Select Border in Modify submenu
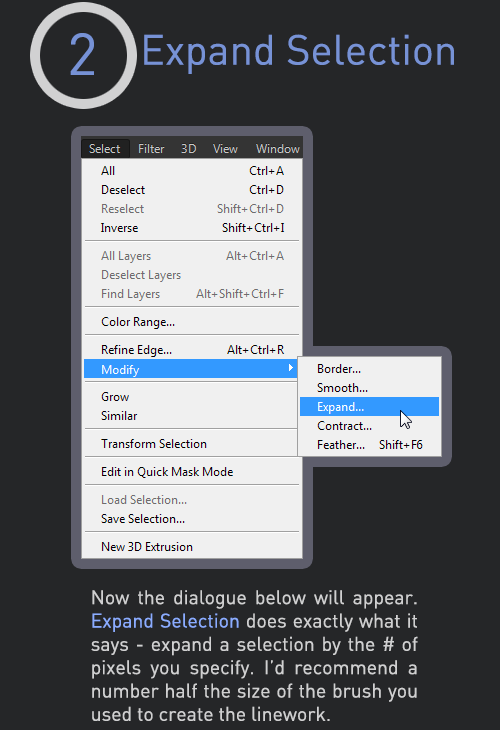 [x=370, y=369]
